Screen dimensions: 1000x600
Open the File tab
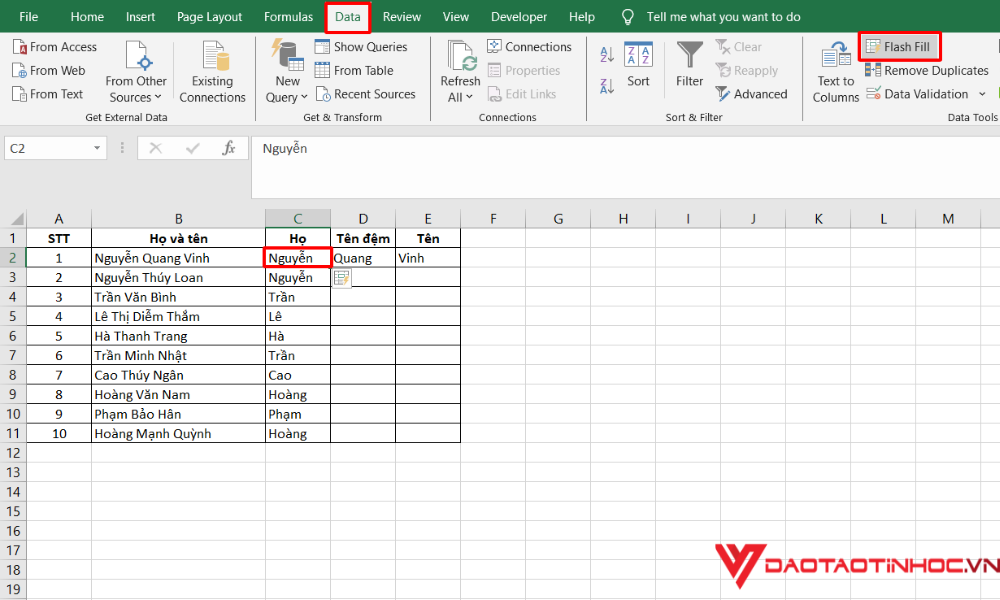pos(29,17)
